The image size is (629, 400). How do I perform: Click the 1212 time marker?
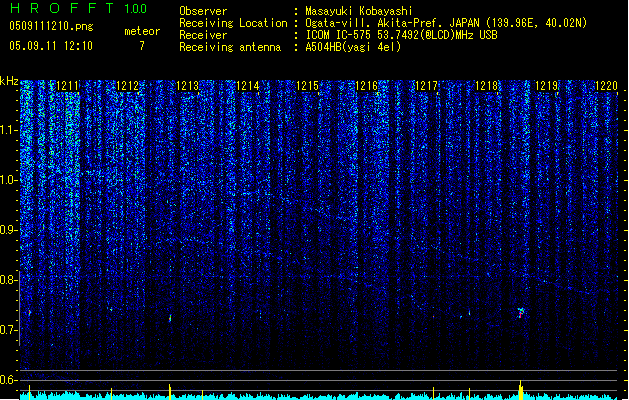[127, 86]
